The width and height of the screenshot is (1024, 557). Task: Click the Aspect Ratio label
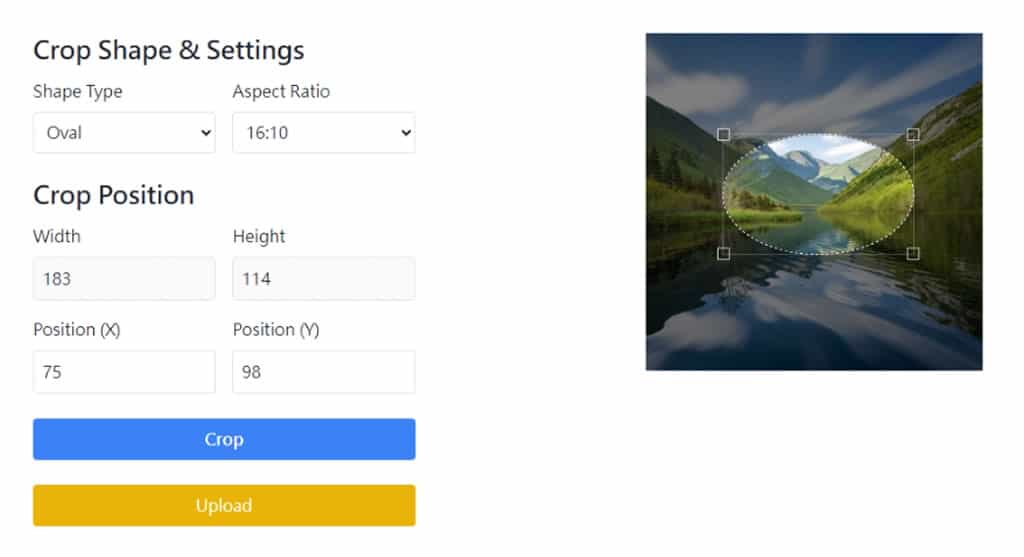281,91
